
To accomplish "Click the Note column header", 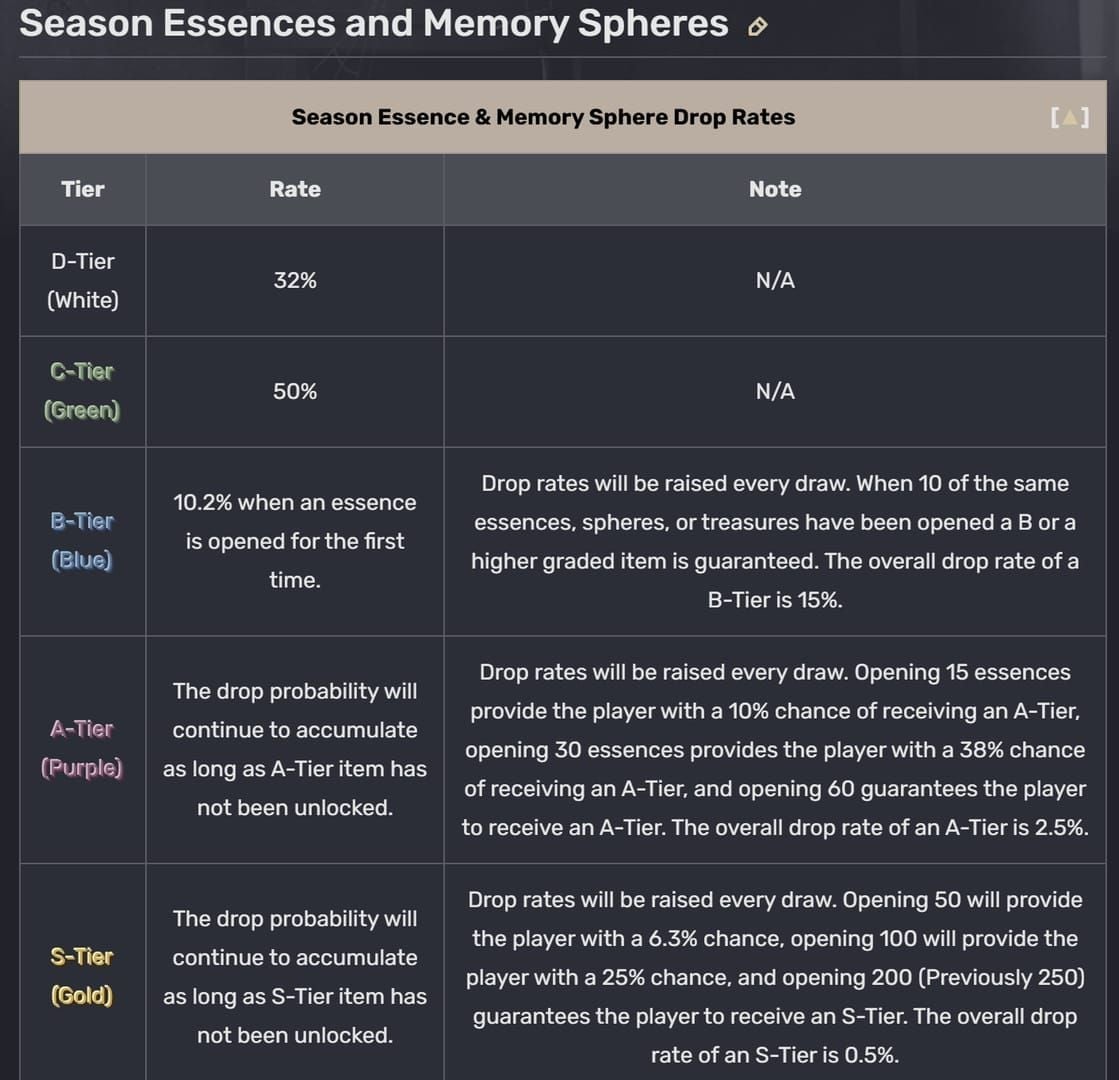I will click(775, 188).
